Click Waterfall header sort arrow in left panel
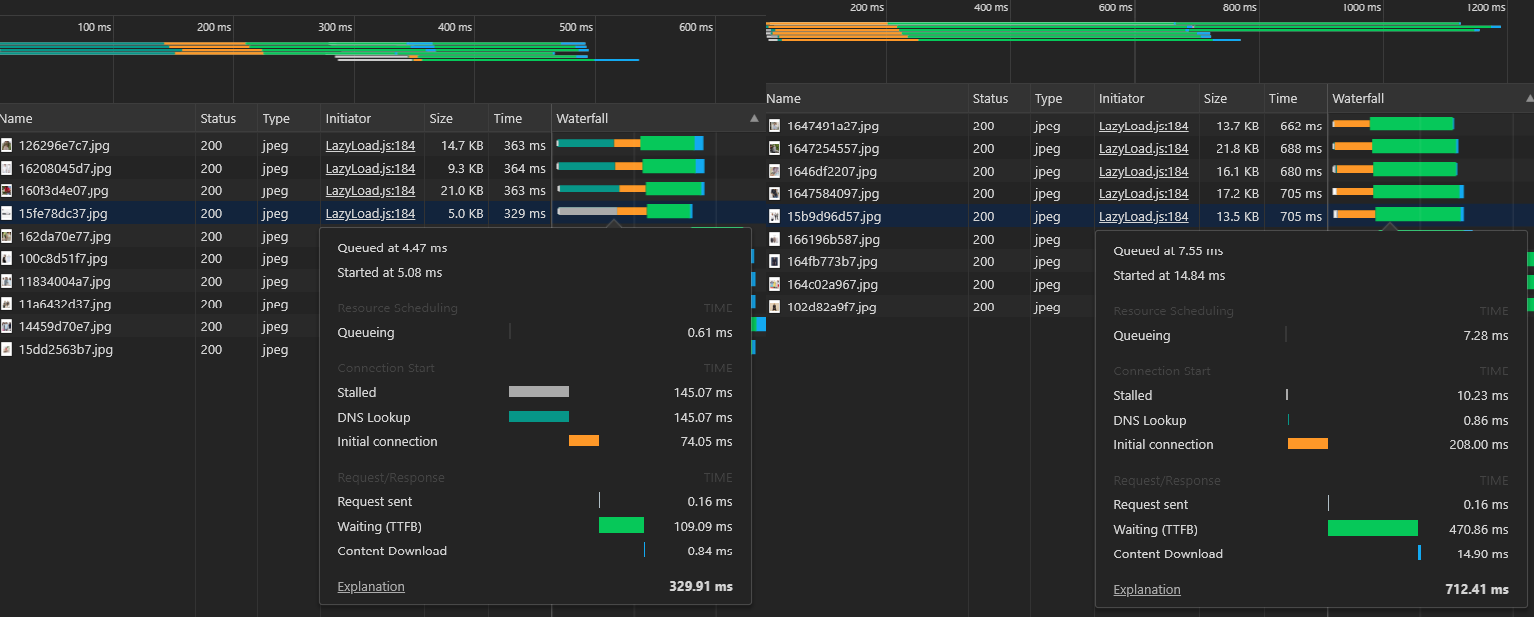The image size is (1534, 617). pos(754,118)
